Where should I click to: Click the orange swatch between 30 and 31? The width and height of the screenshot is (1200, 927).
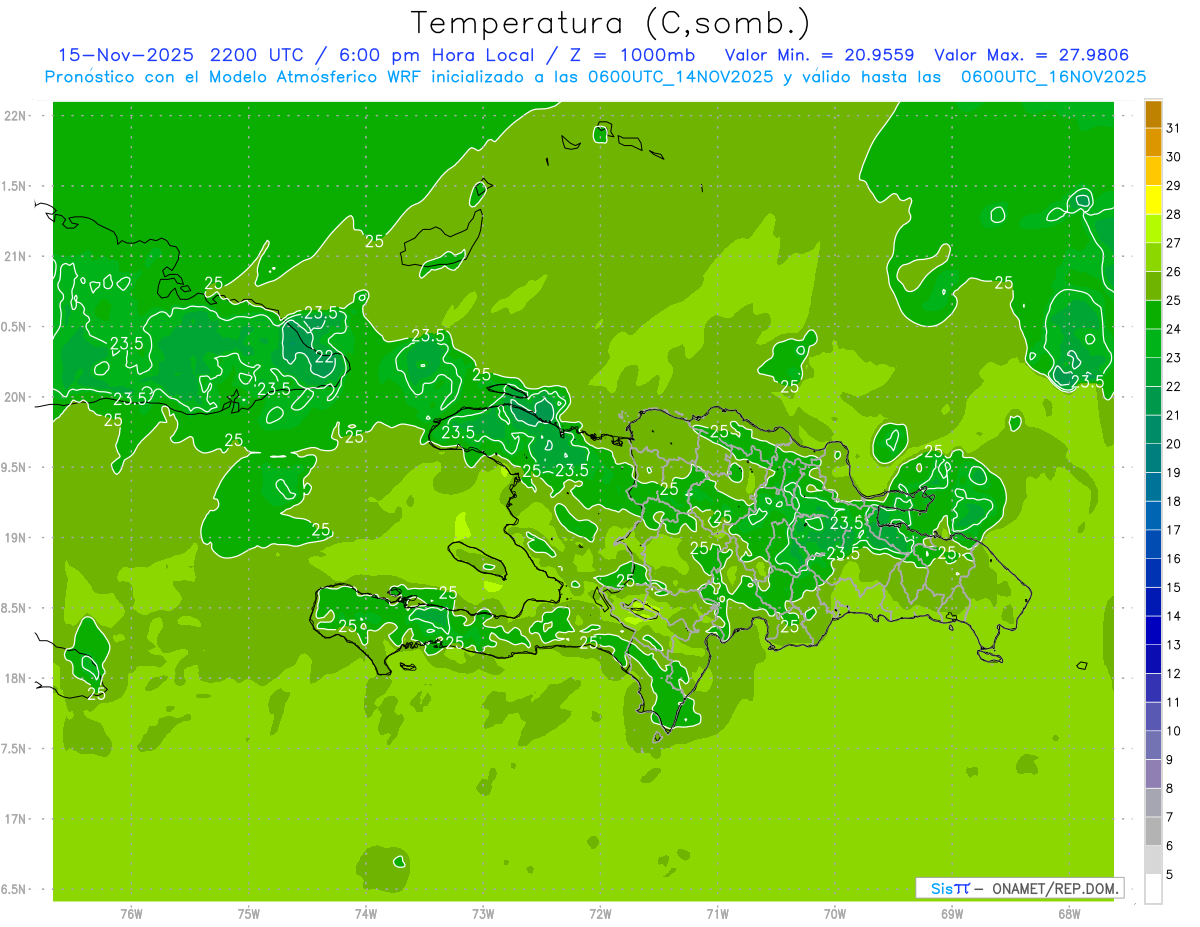tap(1153, 142)
